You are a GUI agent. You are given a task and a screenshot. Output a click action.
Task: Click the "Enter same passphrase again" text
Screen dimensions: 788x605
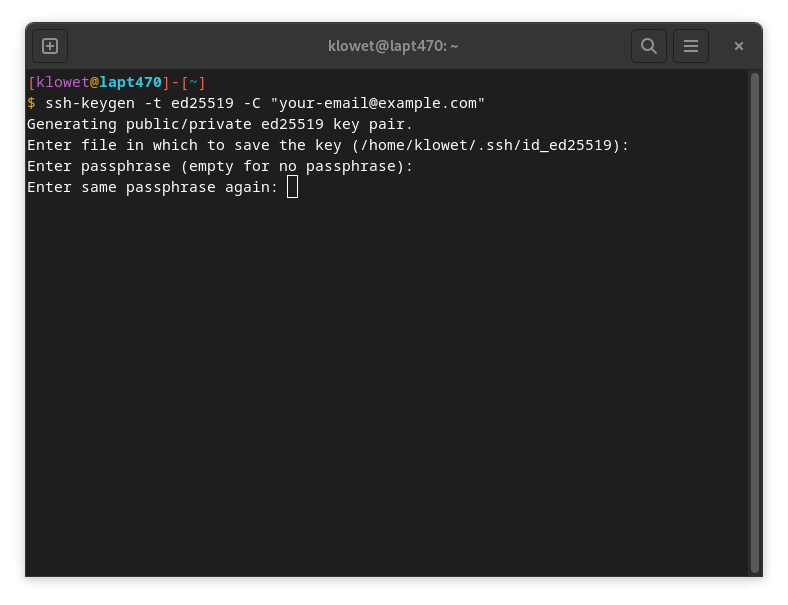(x=150, y=187)
